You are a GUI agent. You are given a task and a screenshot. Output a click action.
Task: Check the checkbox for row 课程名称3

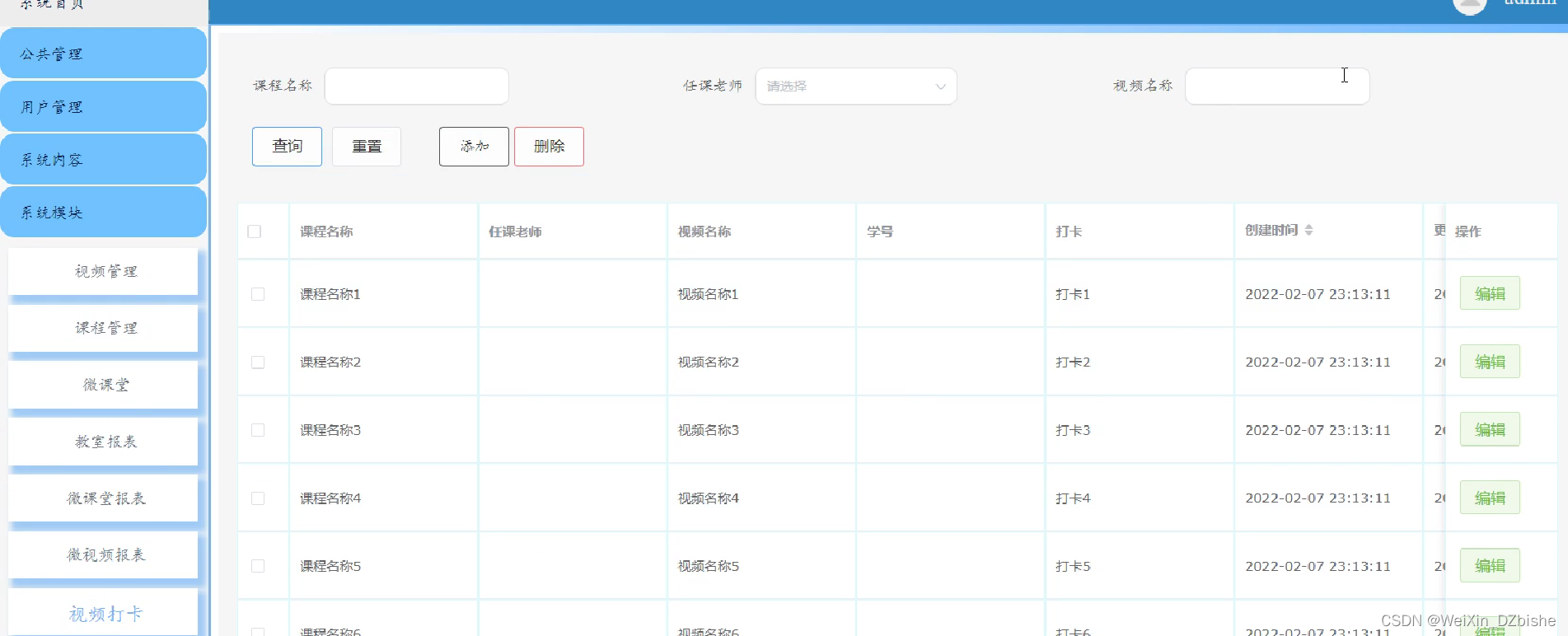258,430
